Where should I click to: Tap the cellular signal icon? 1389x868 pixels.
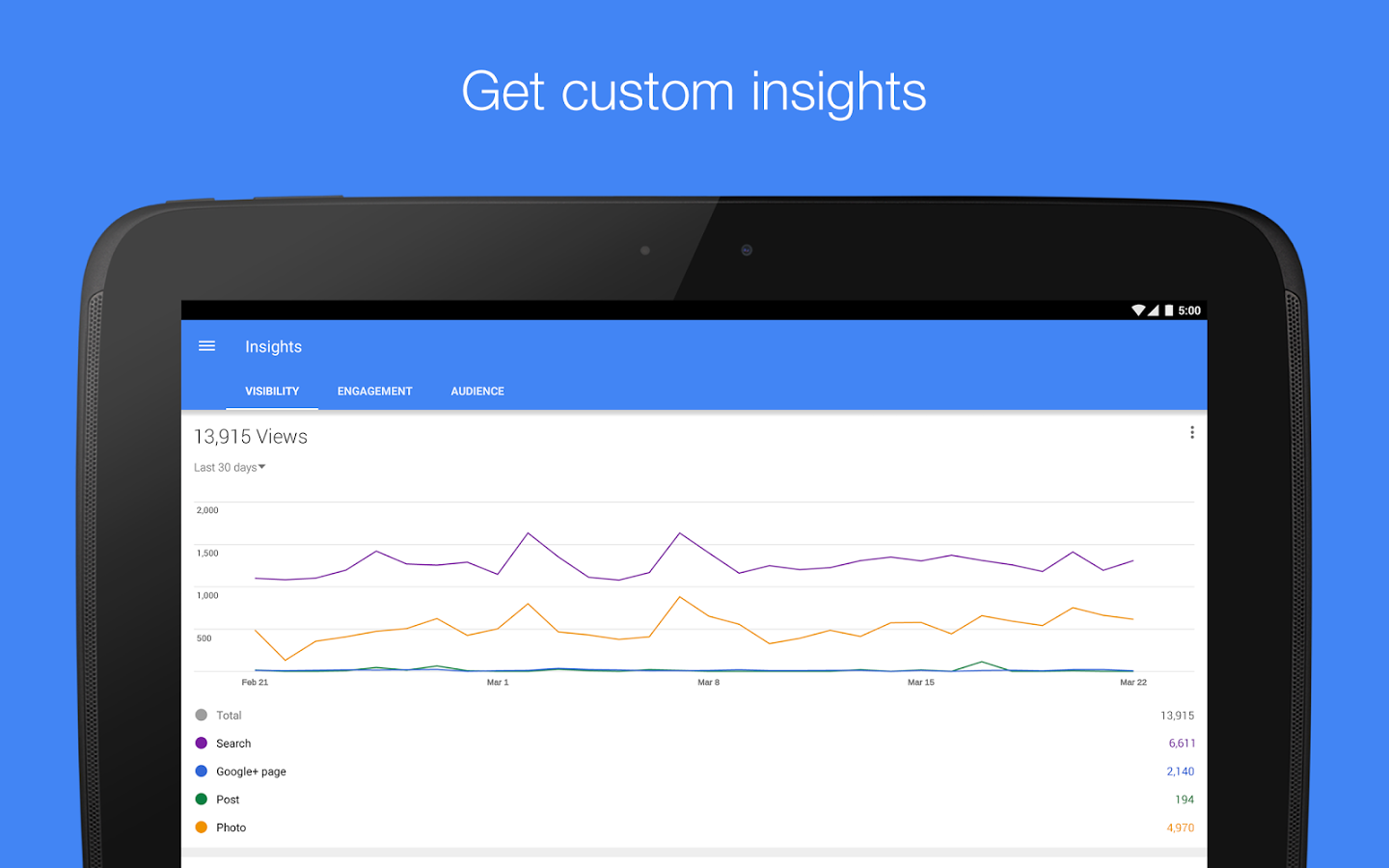tap(1154, 311)
